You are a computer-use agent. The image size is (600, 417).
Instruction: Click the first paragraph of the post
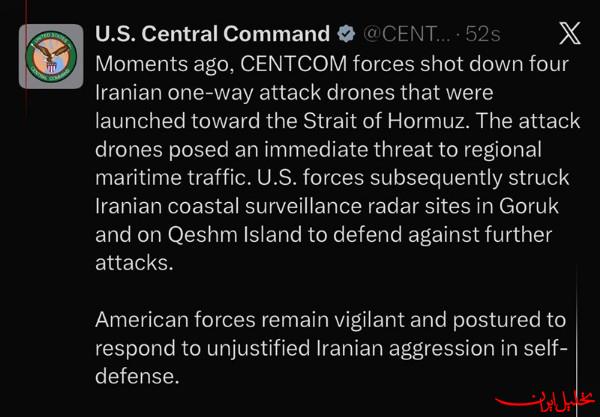[338, 163]
